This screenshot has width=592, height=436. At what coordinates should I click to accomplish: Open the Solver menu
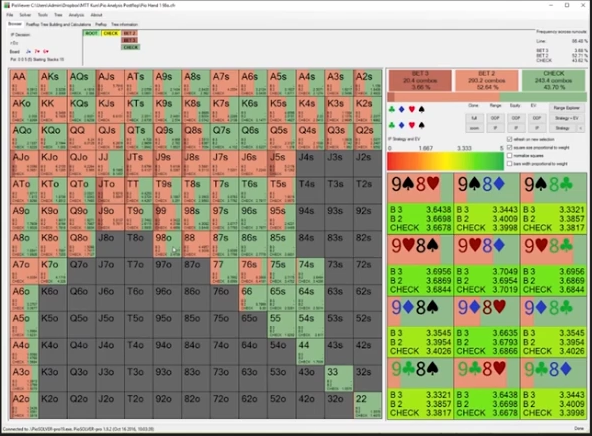25,15
